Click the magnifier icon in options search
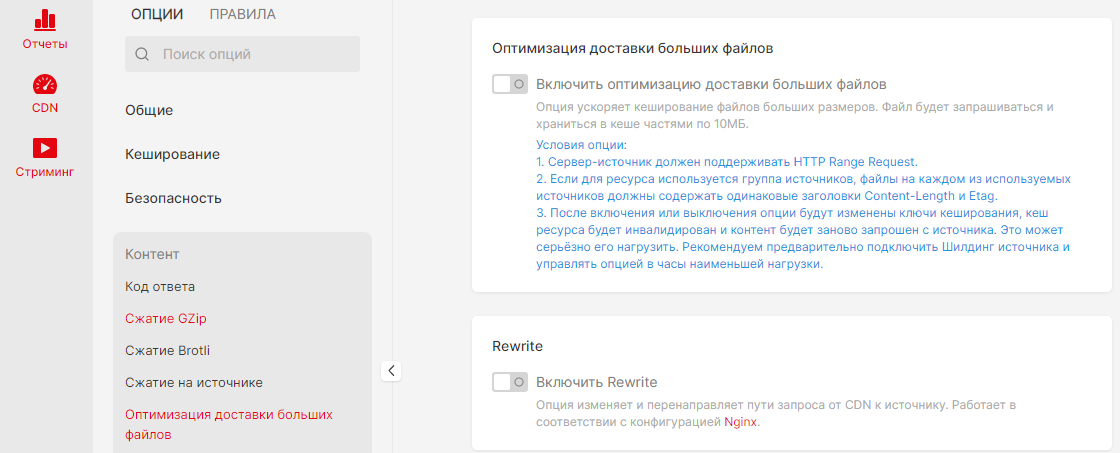This screenshot has height=453, width=1120. tap(142, 54)
